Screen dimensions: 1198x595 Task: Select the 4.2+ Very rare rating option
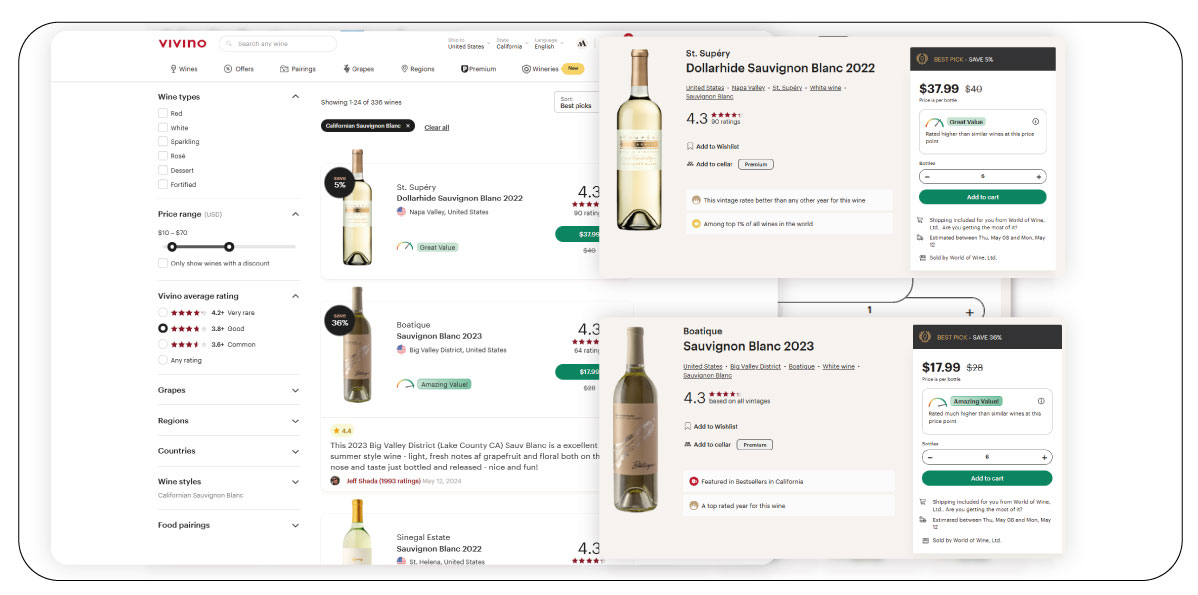tap(163, 312)
